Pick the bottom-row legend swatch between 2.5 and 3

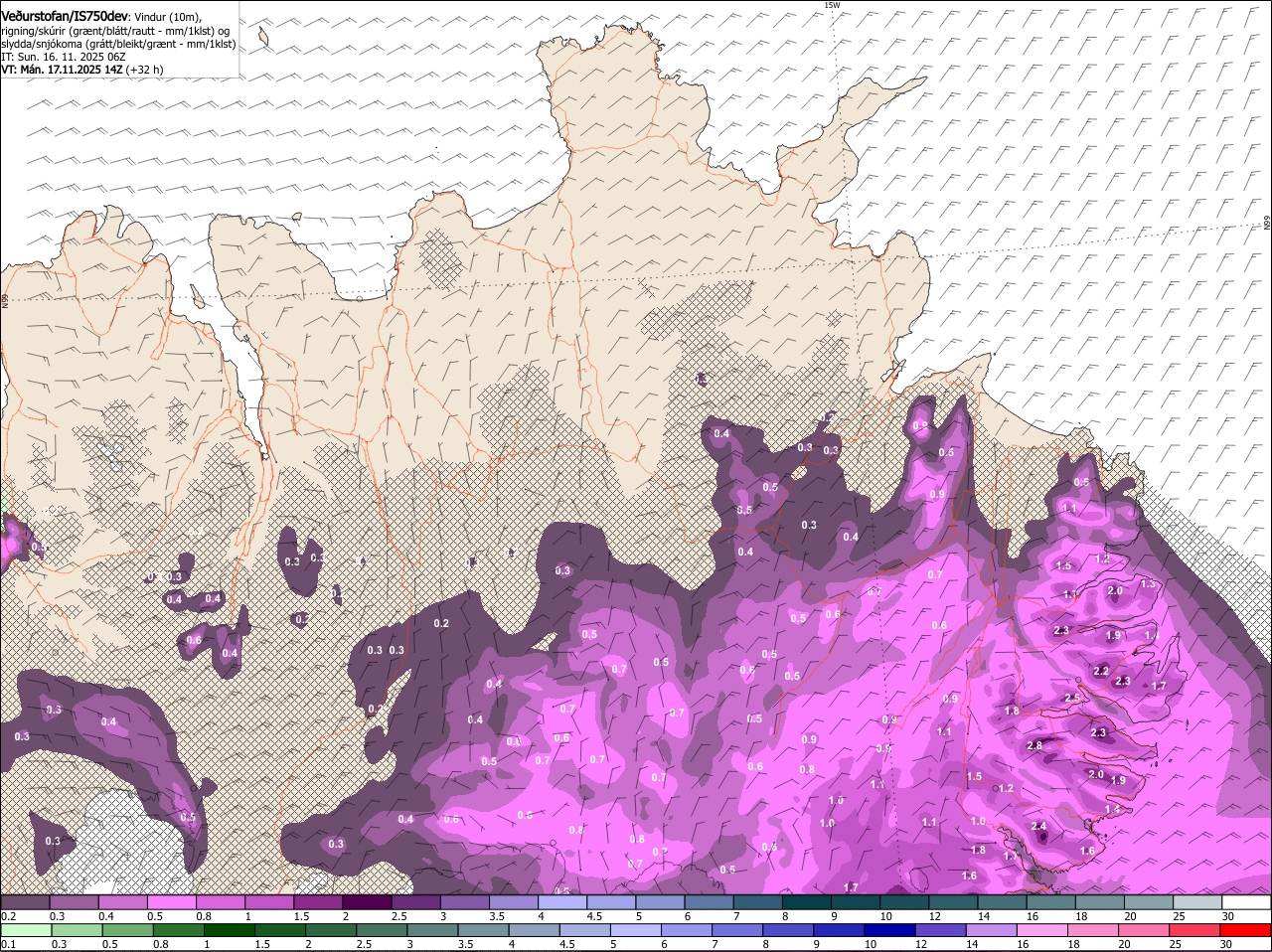[382, 930]
